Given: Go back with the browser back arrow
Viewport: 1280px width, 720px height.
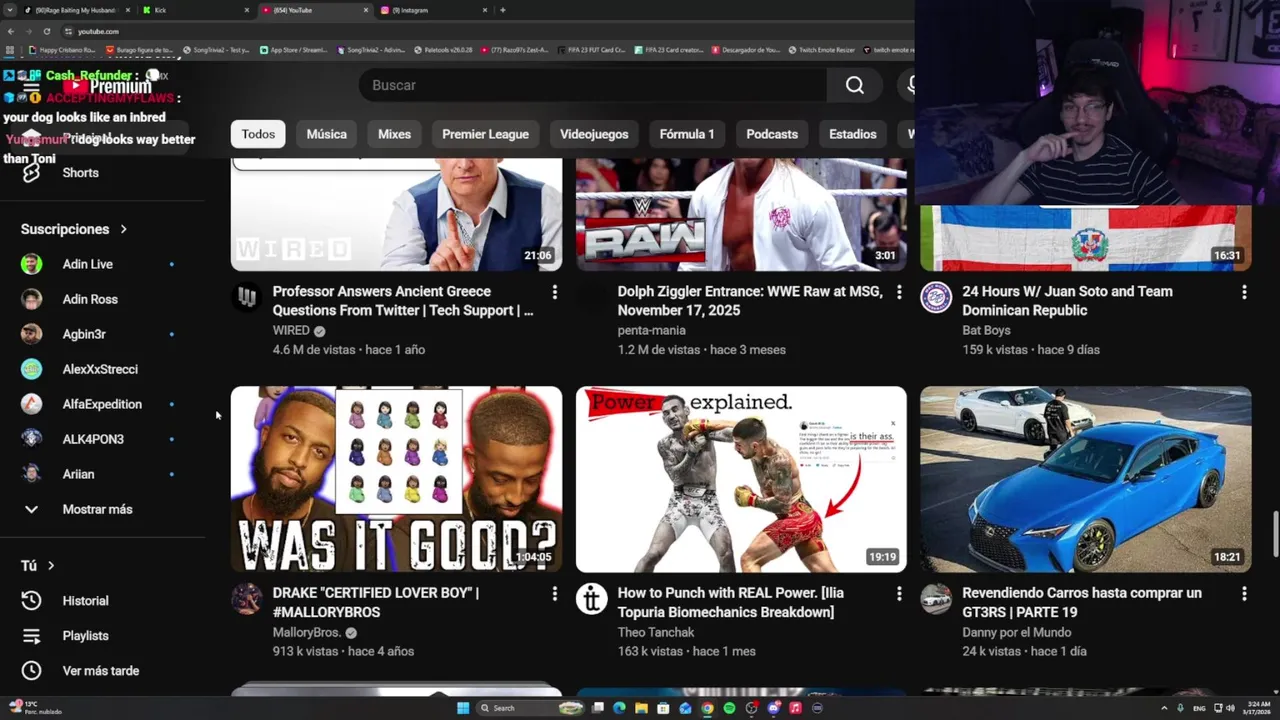Looking at the screenshot, I should 10,31.
